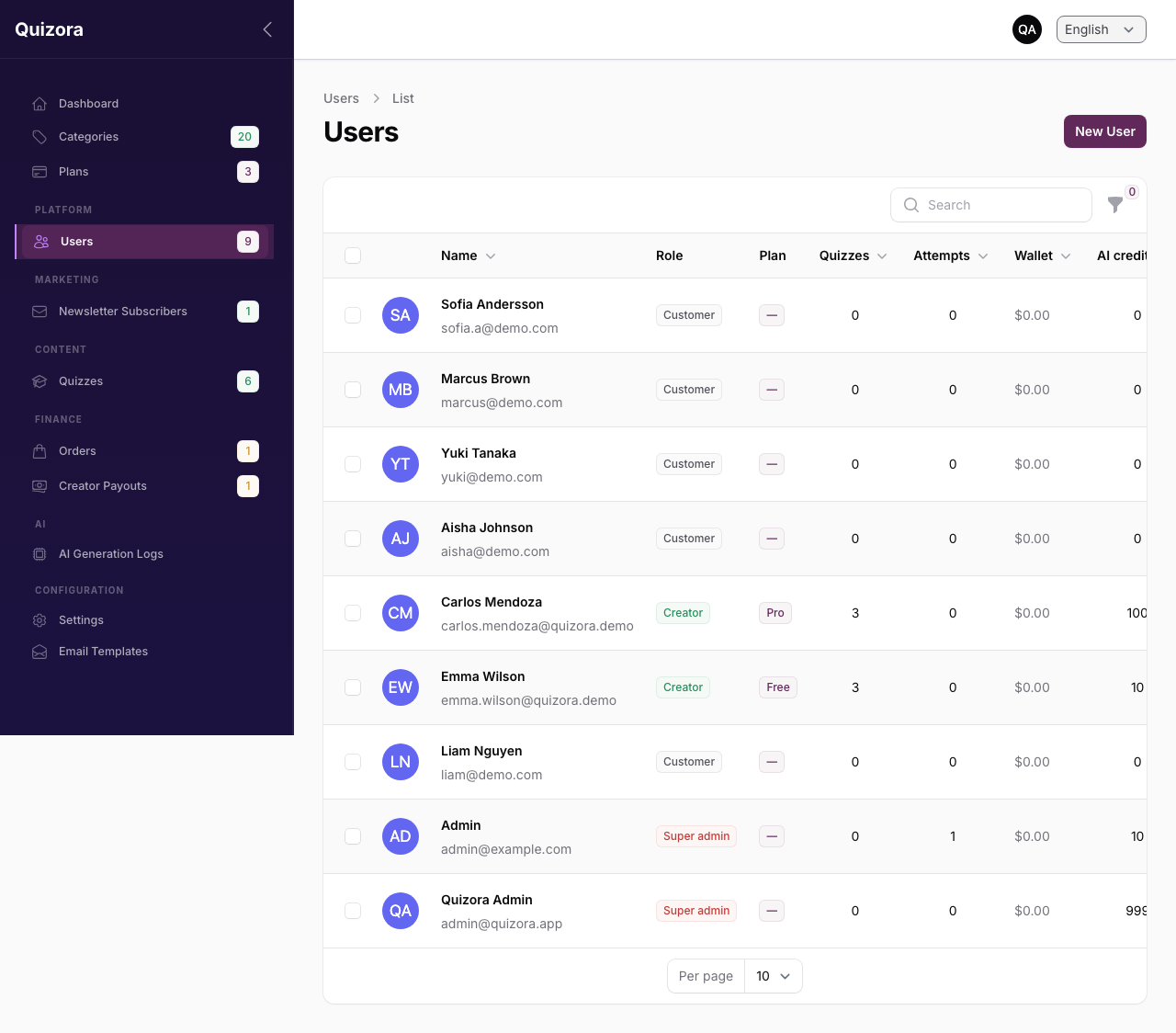Click the QA user avatar in header

[x=1027, y=29]
